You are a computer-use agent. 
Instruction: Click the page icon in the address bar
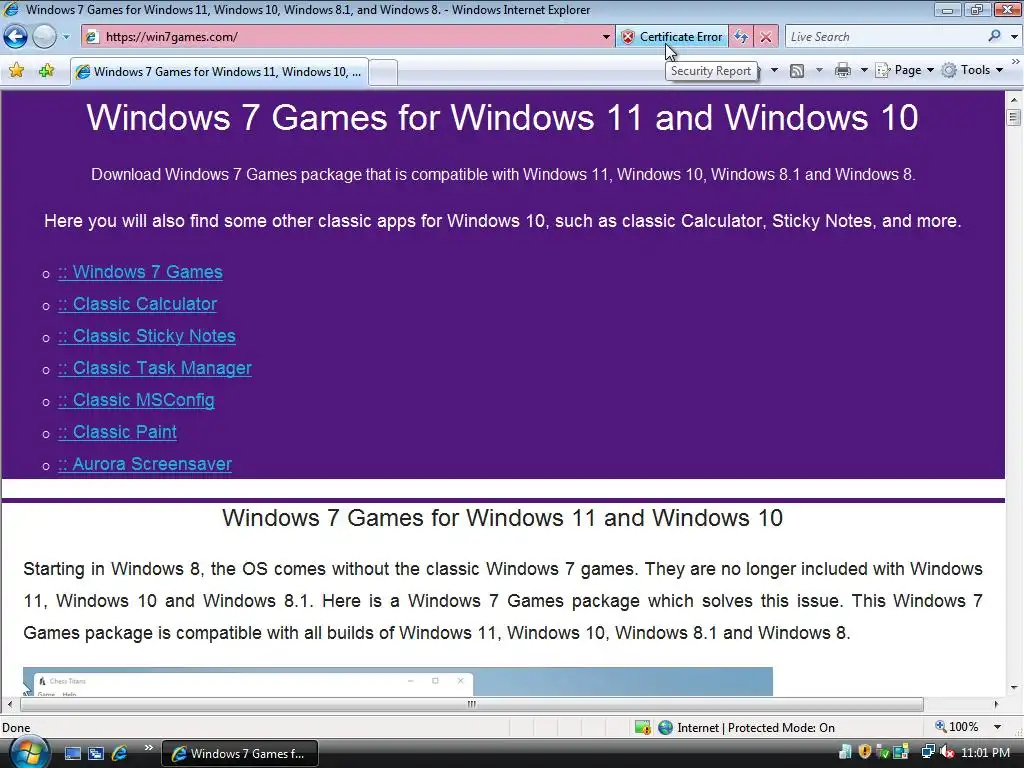pos(92,37)
